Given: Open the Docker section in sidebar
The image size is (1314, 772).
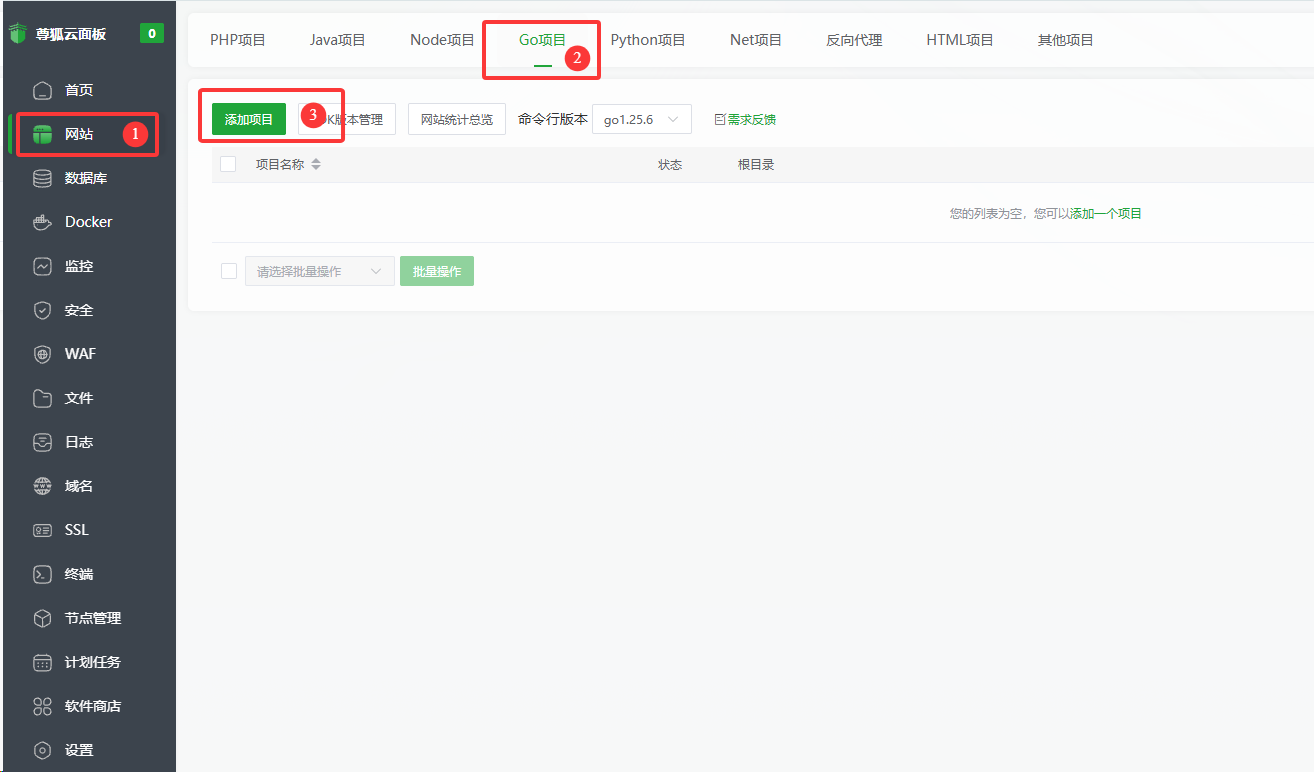Looking at the screenshot, I should [90, 221].
